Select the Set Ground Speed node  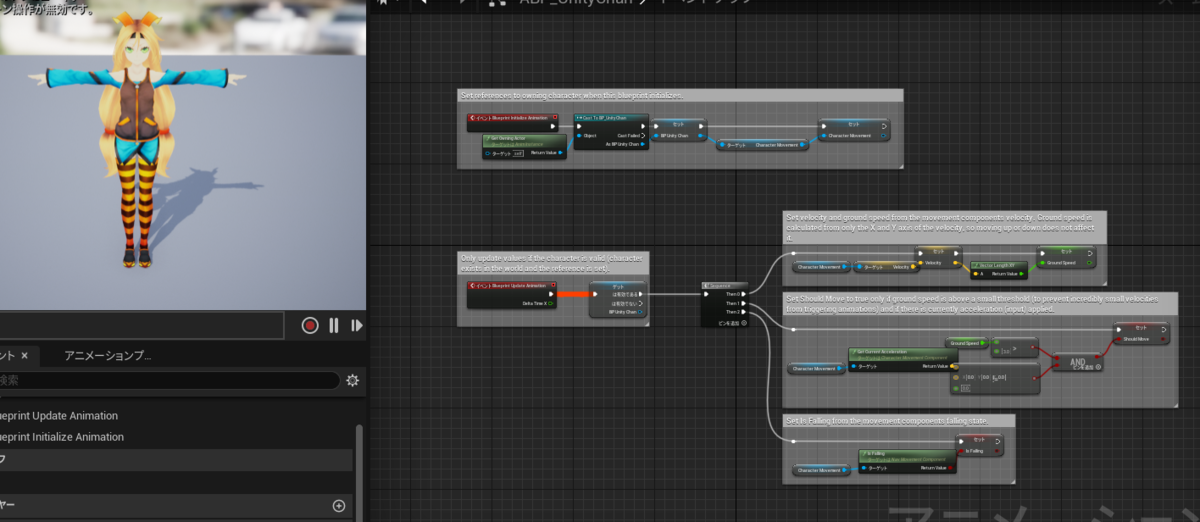point(1065,258)
